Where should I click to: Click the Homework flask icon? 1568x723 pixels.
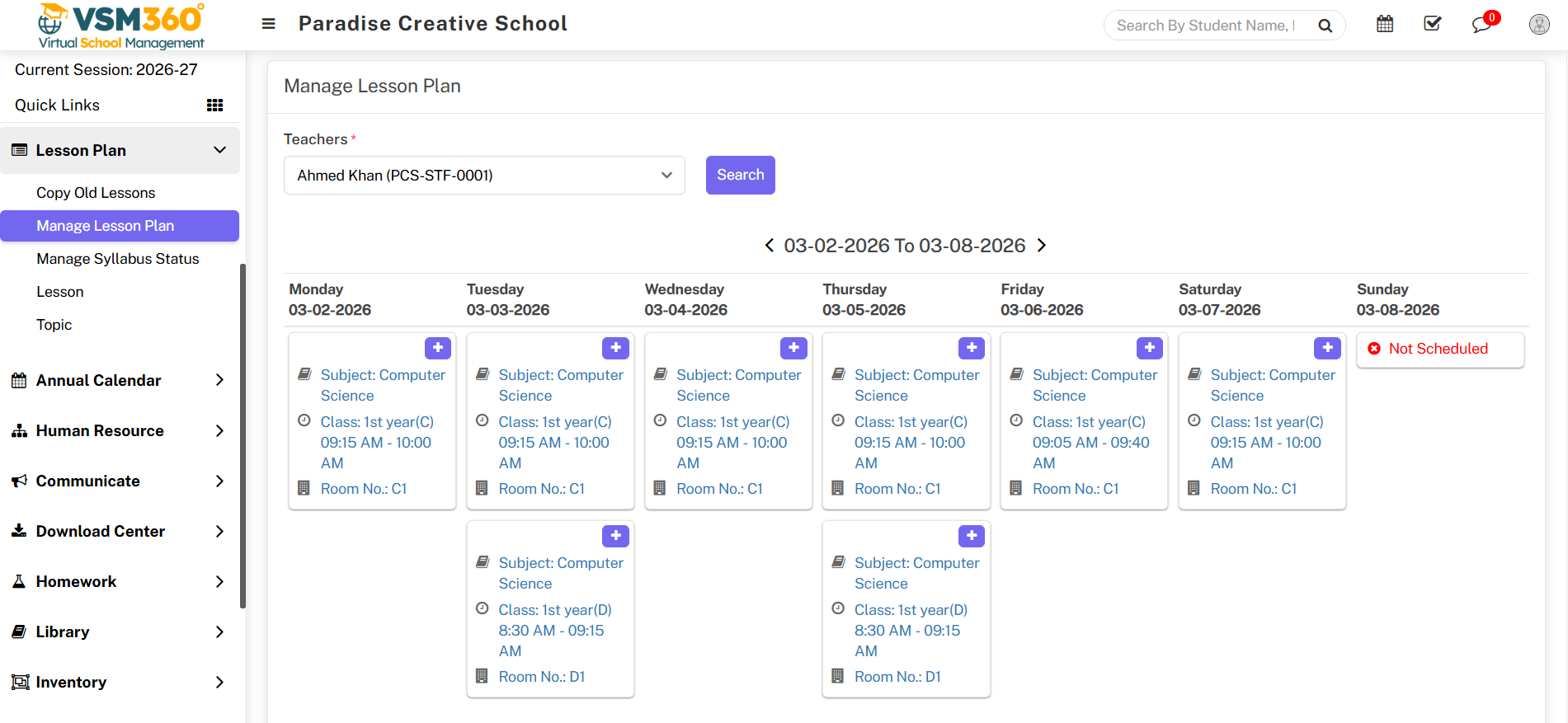click(x=19, y=582)
